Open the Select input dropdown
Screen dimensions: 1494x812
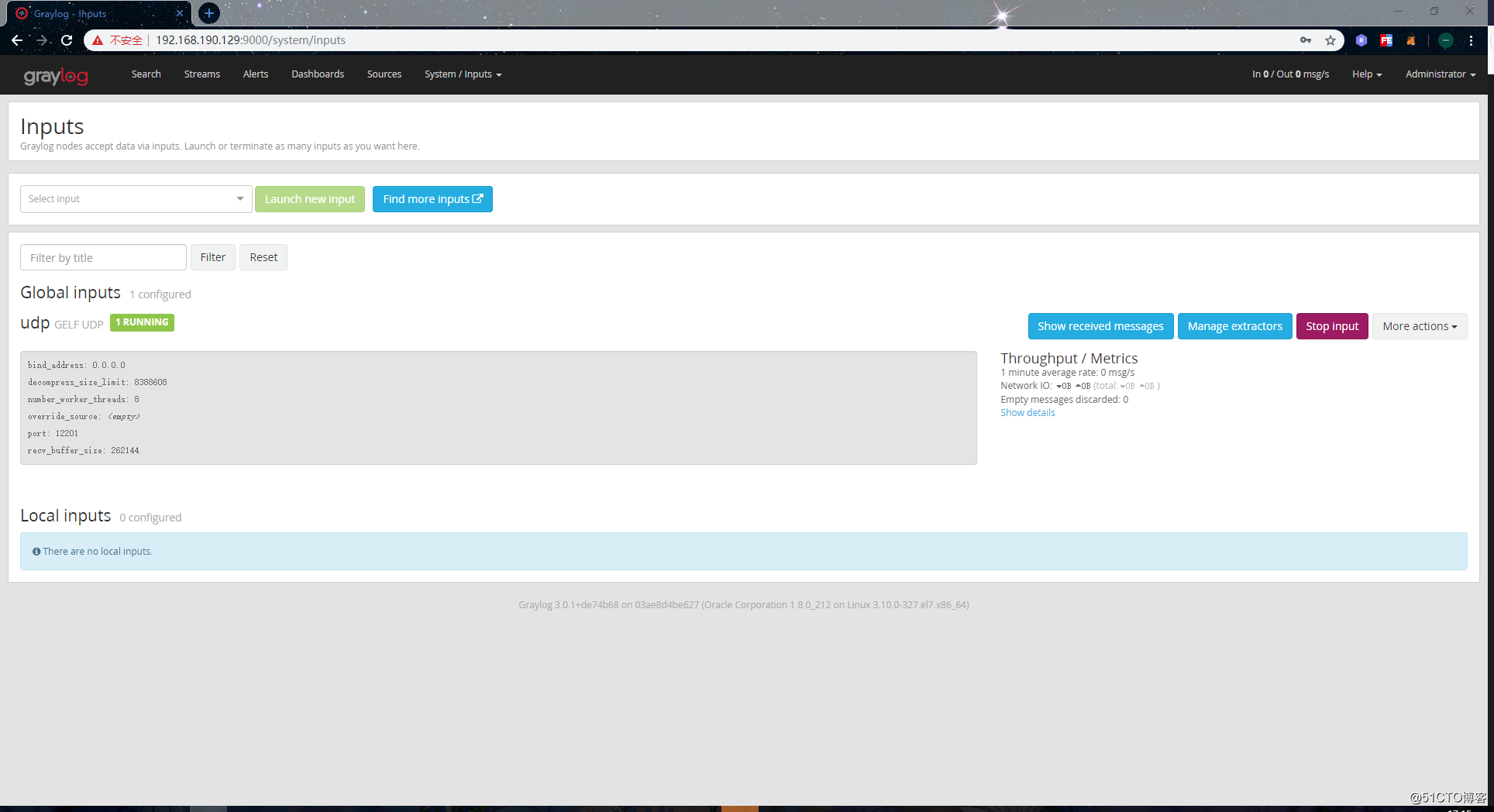[x=136, y=199]
